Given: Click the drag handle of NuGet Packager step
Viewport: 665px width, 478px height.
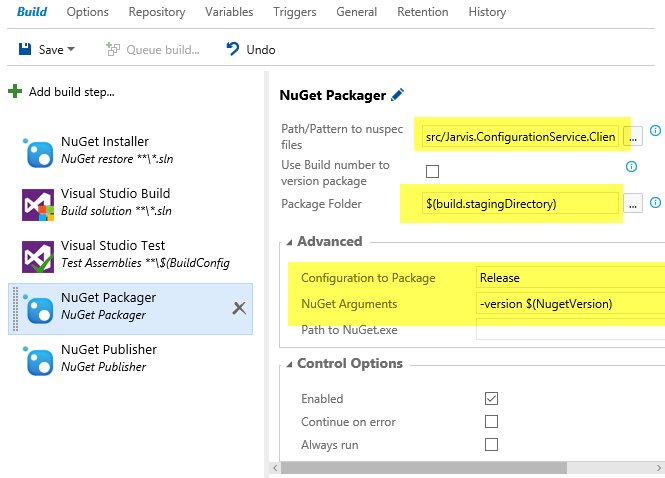Looking at the screenshot, I should 15,309.
